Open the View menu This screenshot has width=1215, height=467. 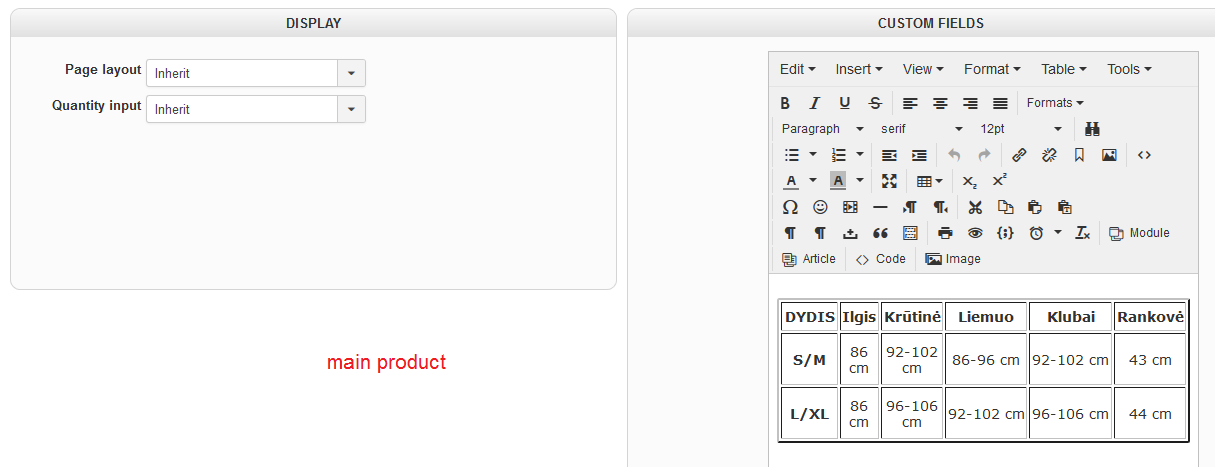click(924, 69)
